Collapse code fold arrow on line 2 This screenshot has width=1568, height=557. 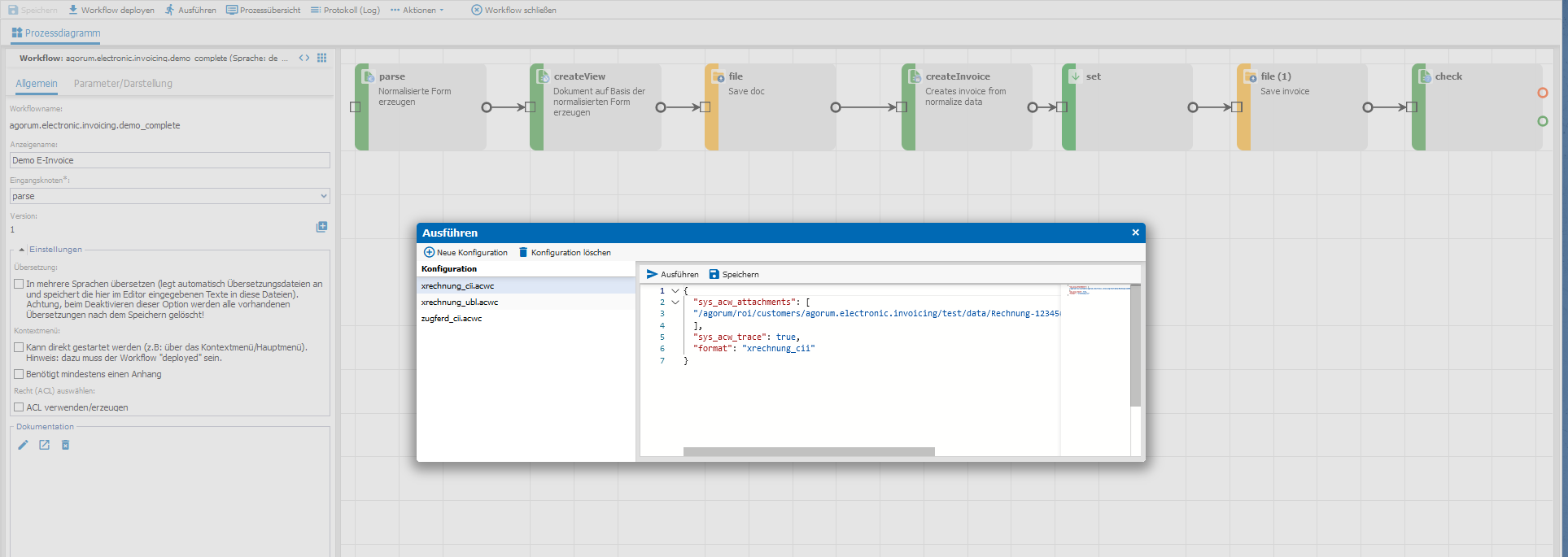675,302
